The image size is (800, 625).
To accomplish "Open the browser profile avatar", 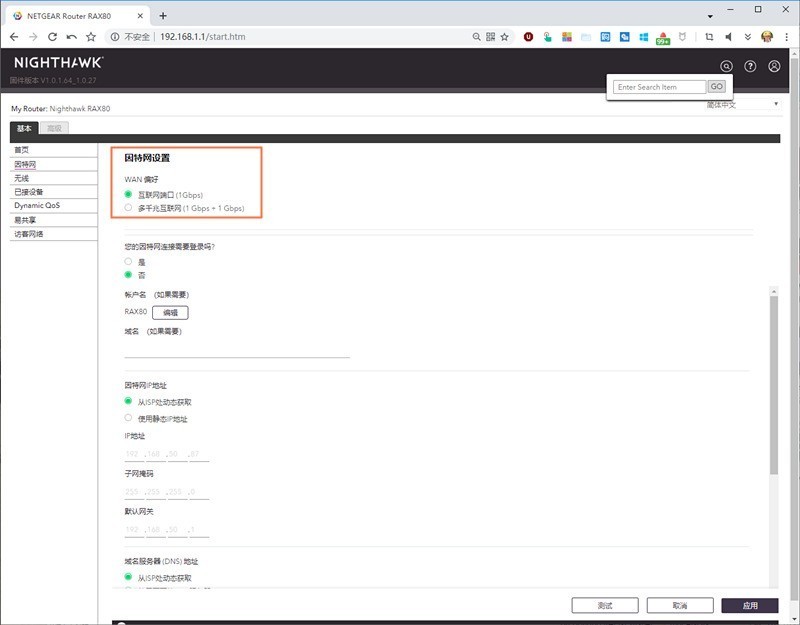I will click(767, 37).
